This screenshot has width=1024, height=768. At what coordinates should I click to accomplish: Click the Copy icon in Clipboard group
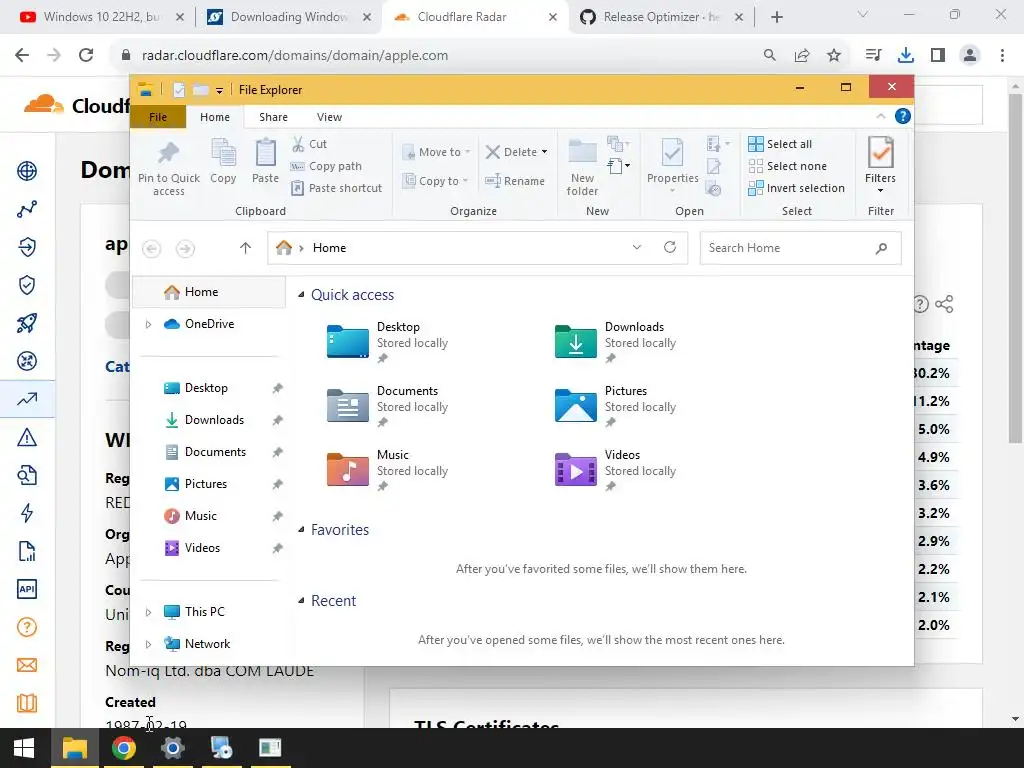(223, 161)
